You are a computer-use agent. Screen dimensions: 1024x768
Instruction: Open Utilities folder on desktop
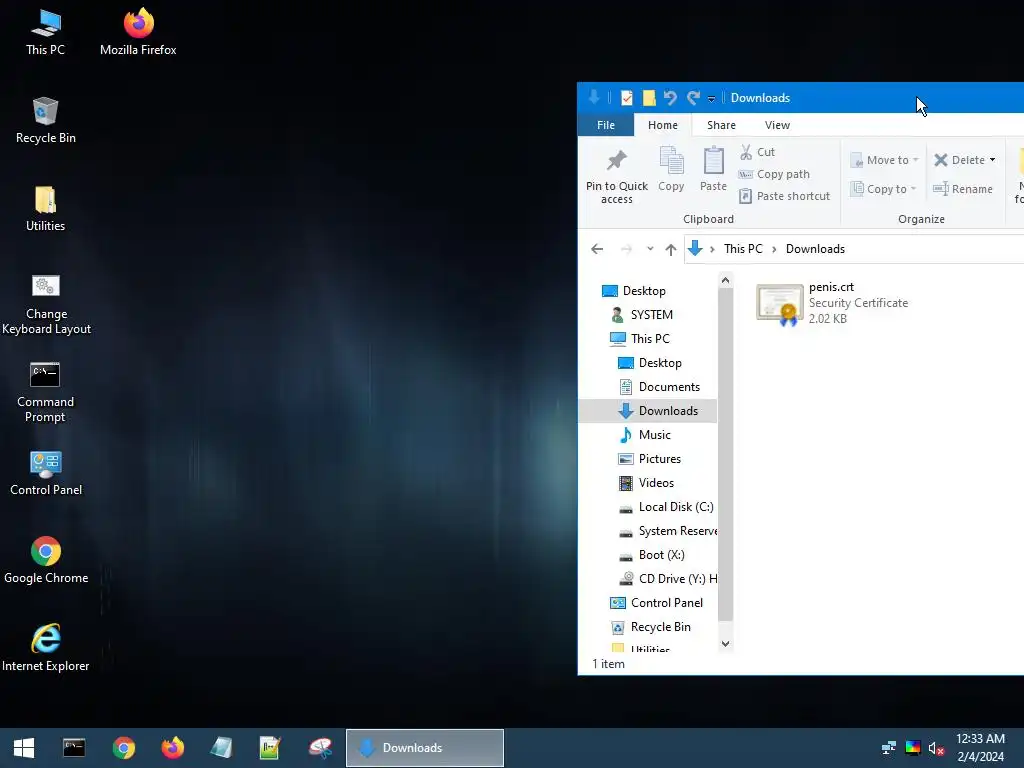click(x=45, y=209)
